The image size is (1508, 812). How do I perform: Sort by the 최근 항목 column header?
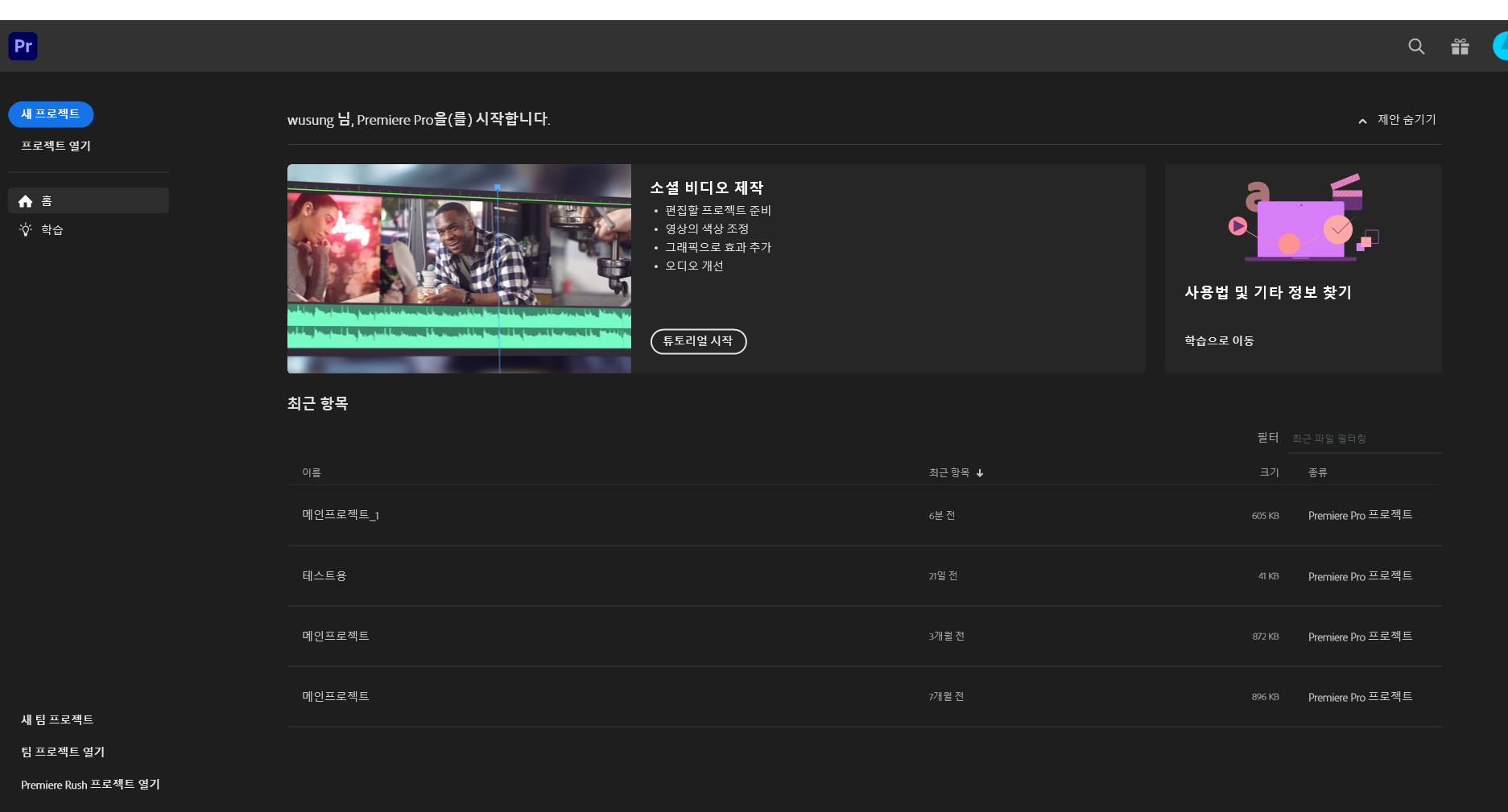coord(949,473)
